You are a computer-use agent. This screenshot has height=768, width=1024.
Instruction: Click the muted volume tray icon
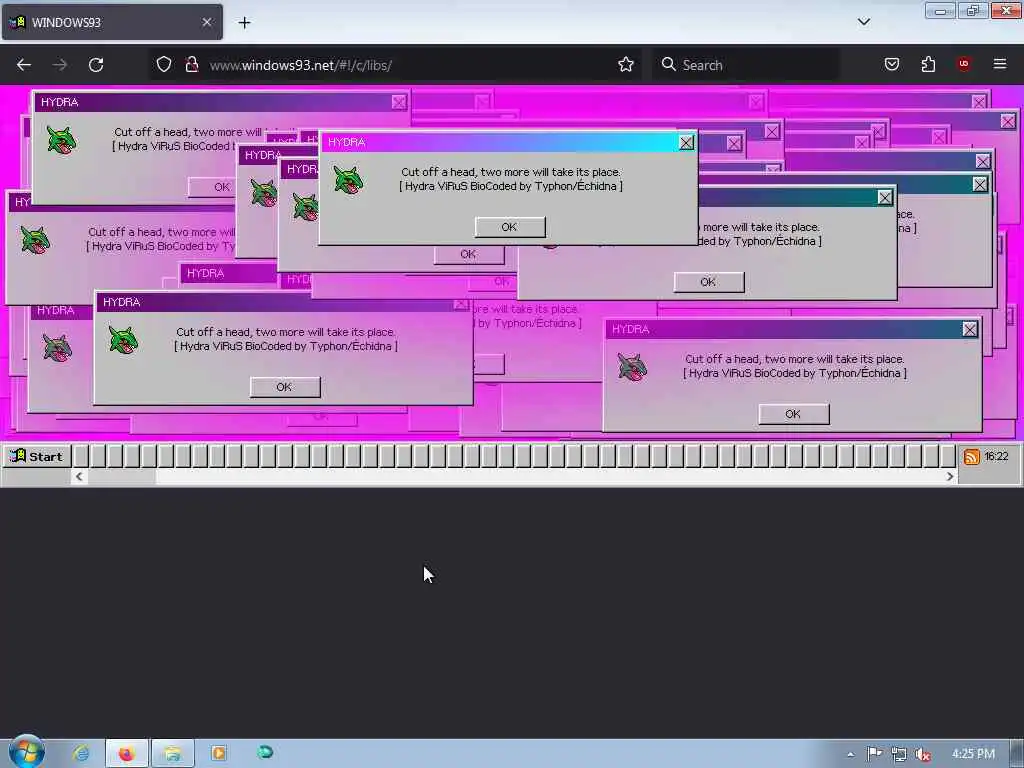point(923,754)
